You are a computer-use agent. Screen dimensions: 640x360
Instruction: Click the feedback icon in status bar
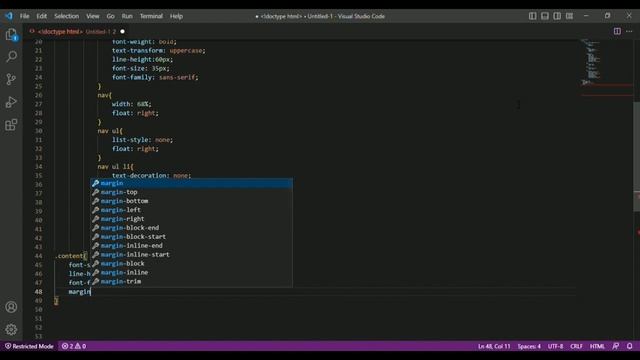pyautogui.click(x=616, y=346)
